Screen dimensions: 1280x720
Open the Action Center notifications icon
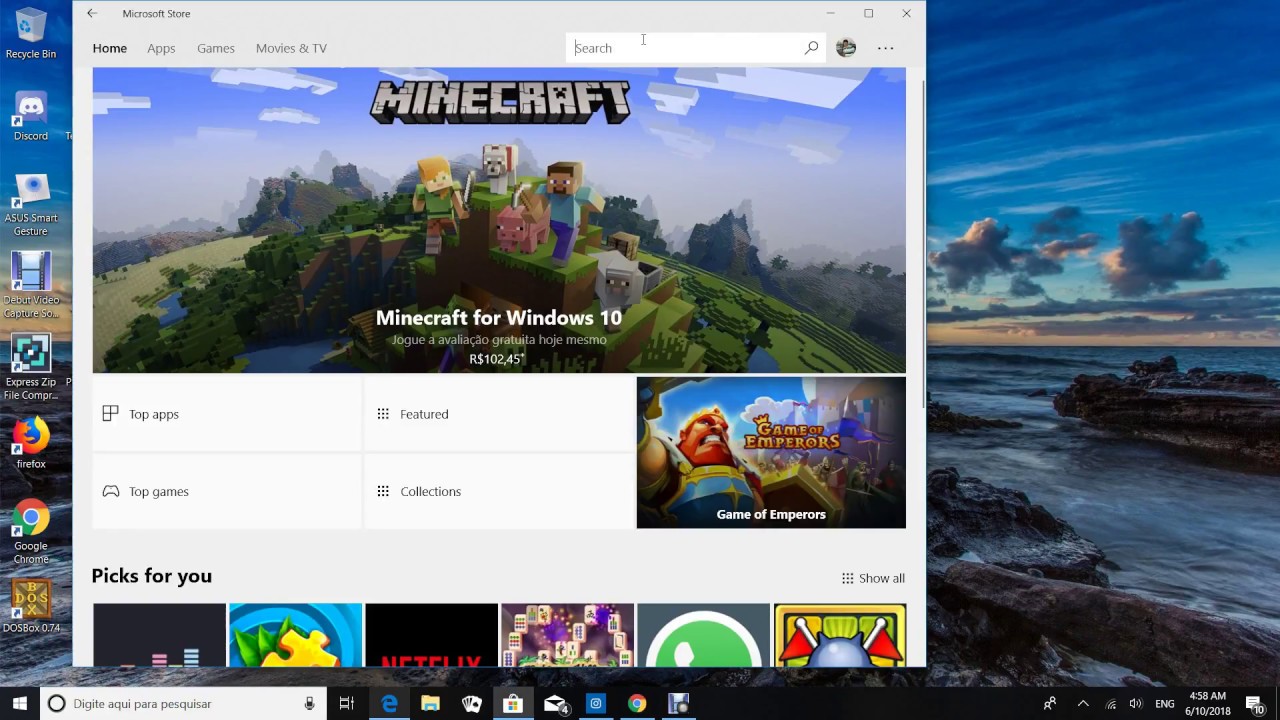1255,704
